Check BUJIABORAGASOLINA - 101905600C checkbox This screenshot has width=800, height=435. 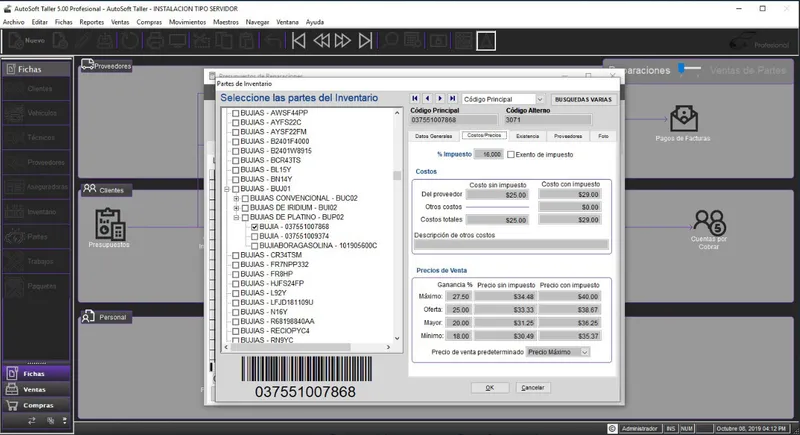[255, 246]
